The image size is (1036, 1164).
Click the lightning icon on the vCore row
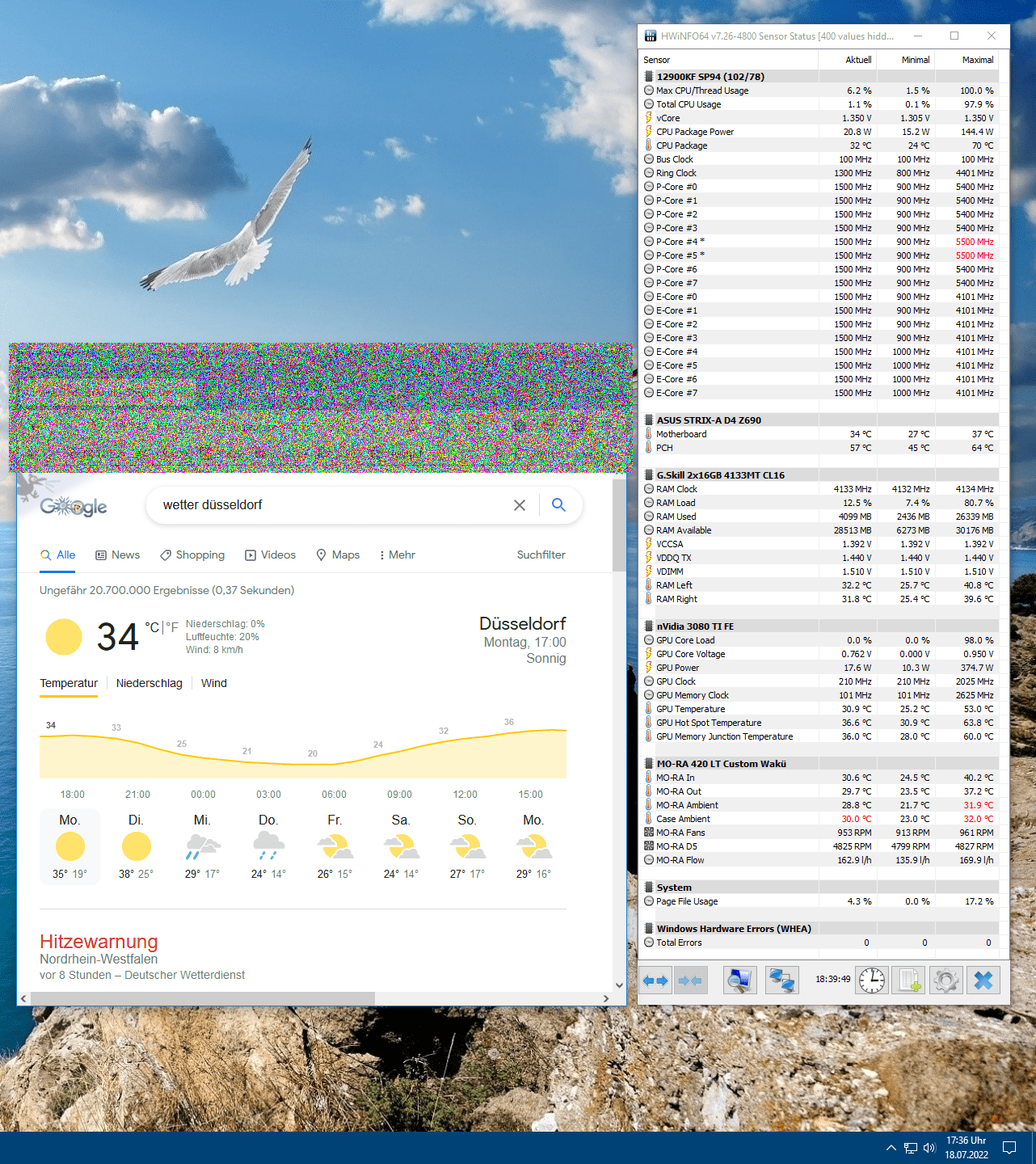(649, 118)
